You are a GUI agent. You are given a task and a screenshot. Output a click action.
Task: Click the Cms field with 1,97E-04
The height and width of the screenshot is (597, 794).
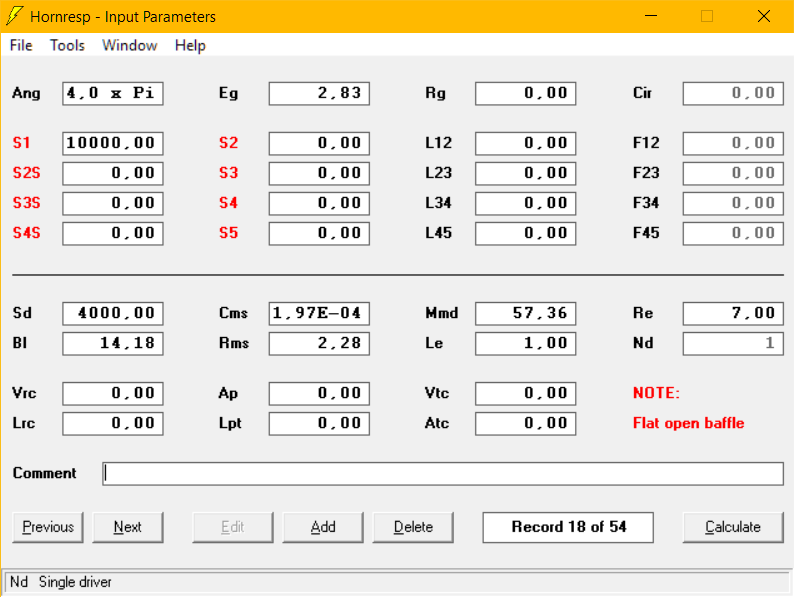pos(320,313)
